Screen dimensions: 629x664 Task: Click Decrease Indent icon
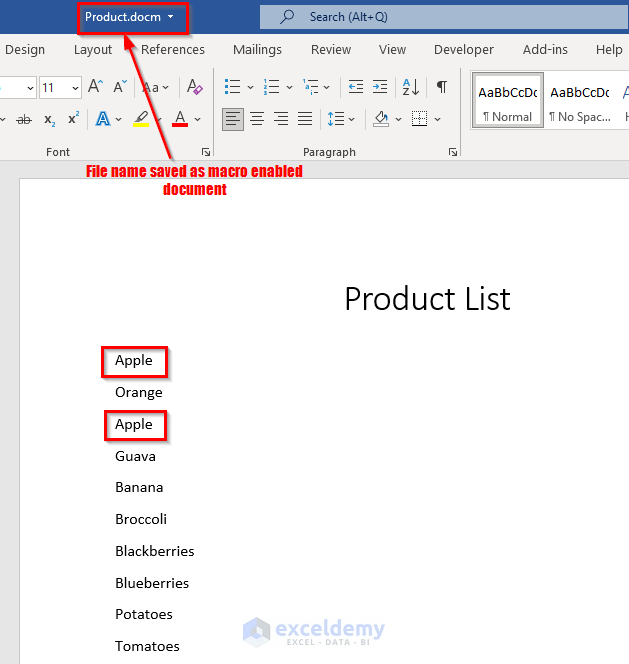[356, 87]
